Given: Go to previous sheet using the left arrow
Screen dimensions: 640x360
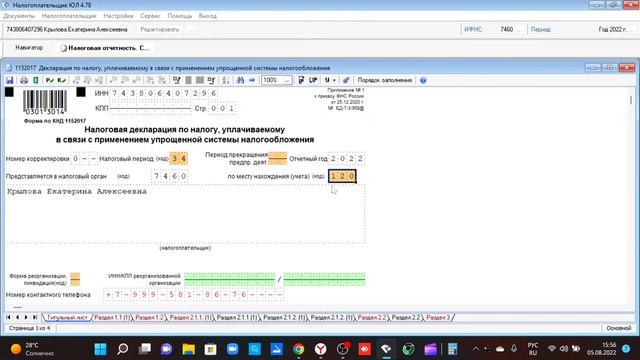Looking at the screenshot, I should point(17,317).
